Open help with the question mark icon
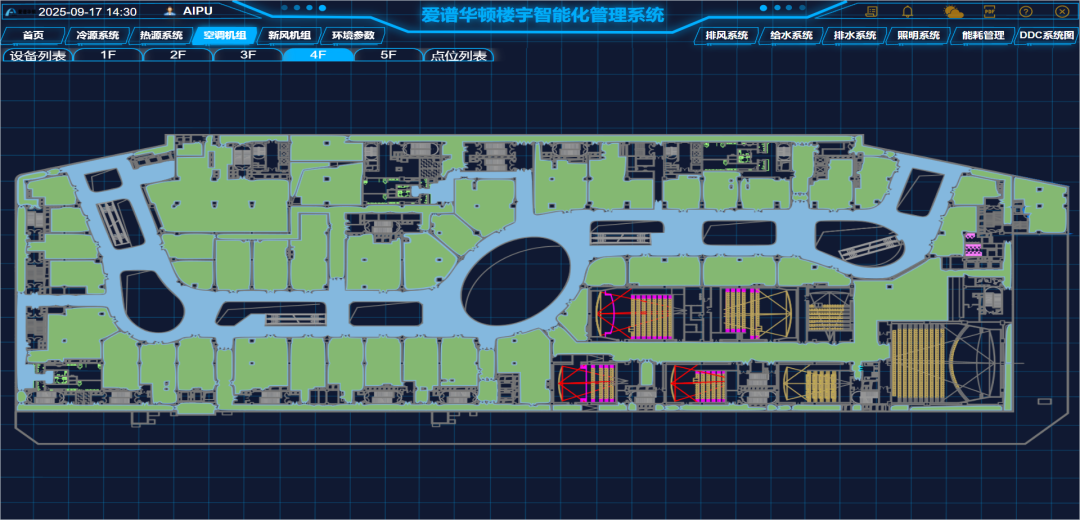This screenshot has width=1080, height=520. (1025, 11)
